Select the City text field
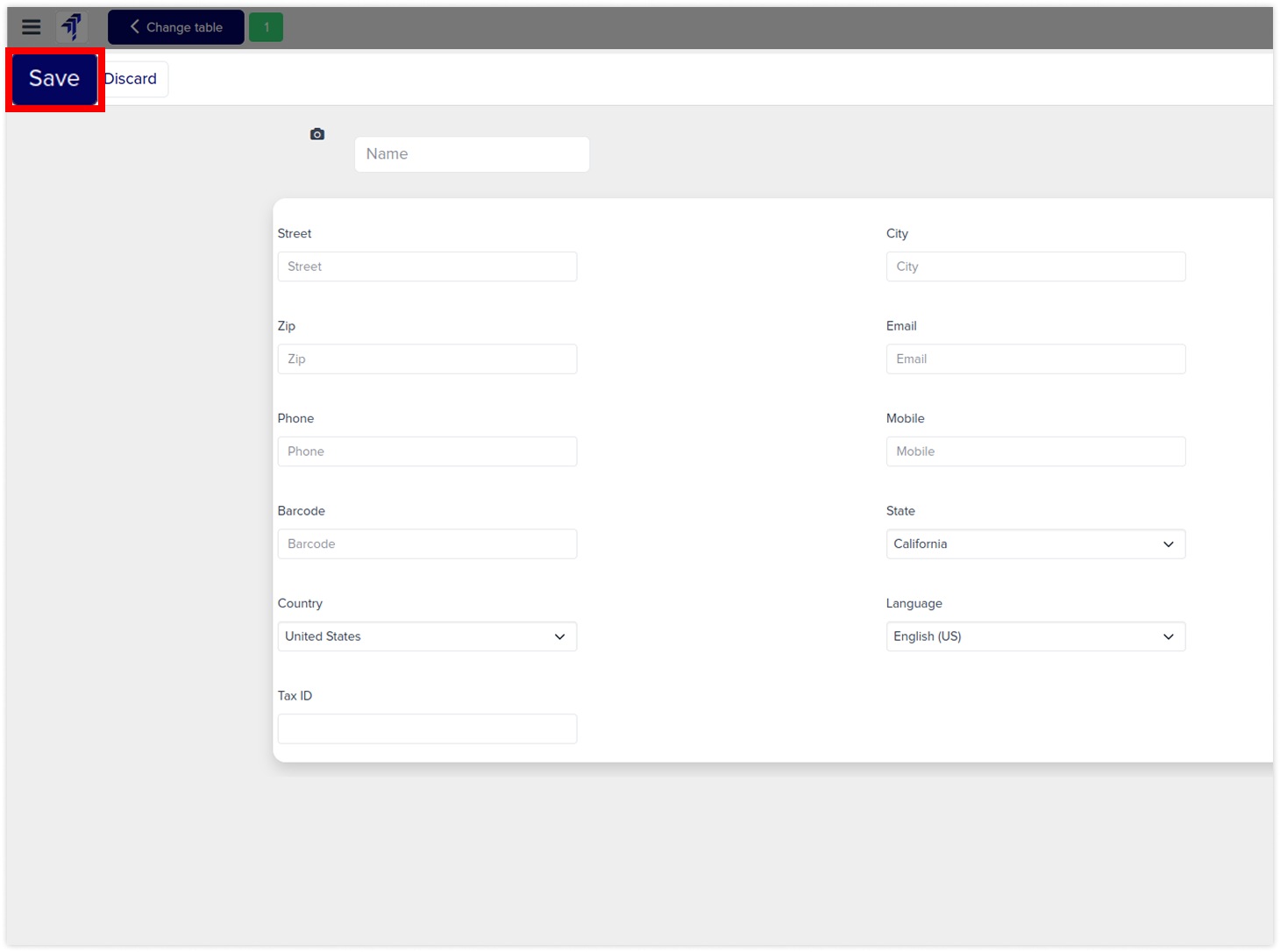The width and height of the screenshot is (1280, 952). click(1035, 266)
